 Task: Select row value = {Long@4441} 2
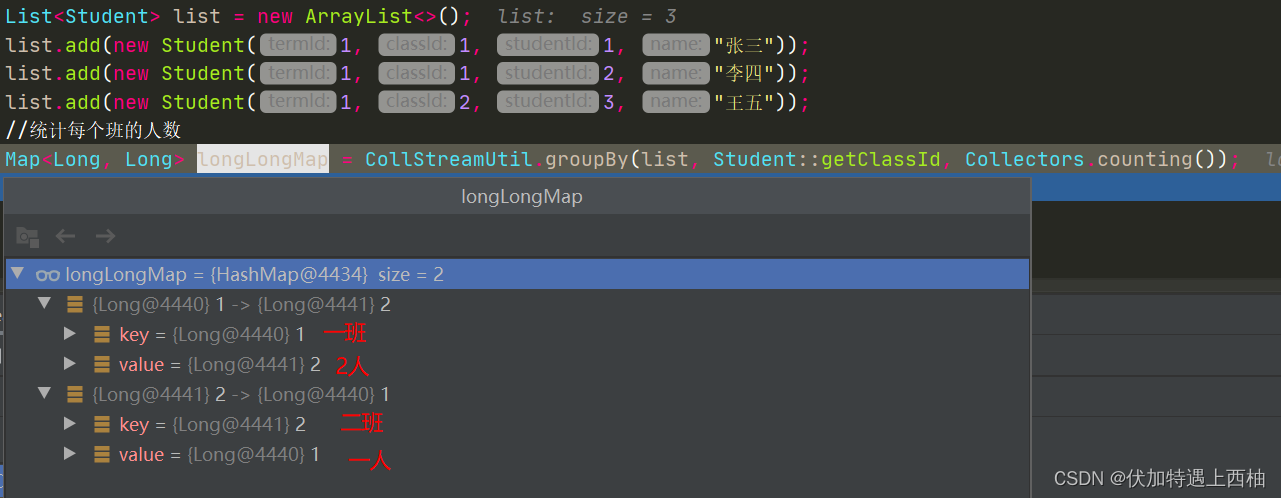coord(517,364)
